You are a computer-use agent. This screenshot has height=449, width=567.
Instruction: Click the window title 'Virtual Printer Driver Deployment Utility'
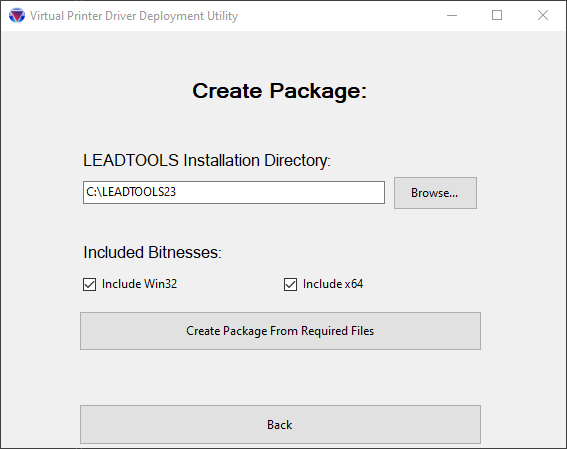(134, 16)
